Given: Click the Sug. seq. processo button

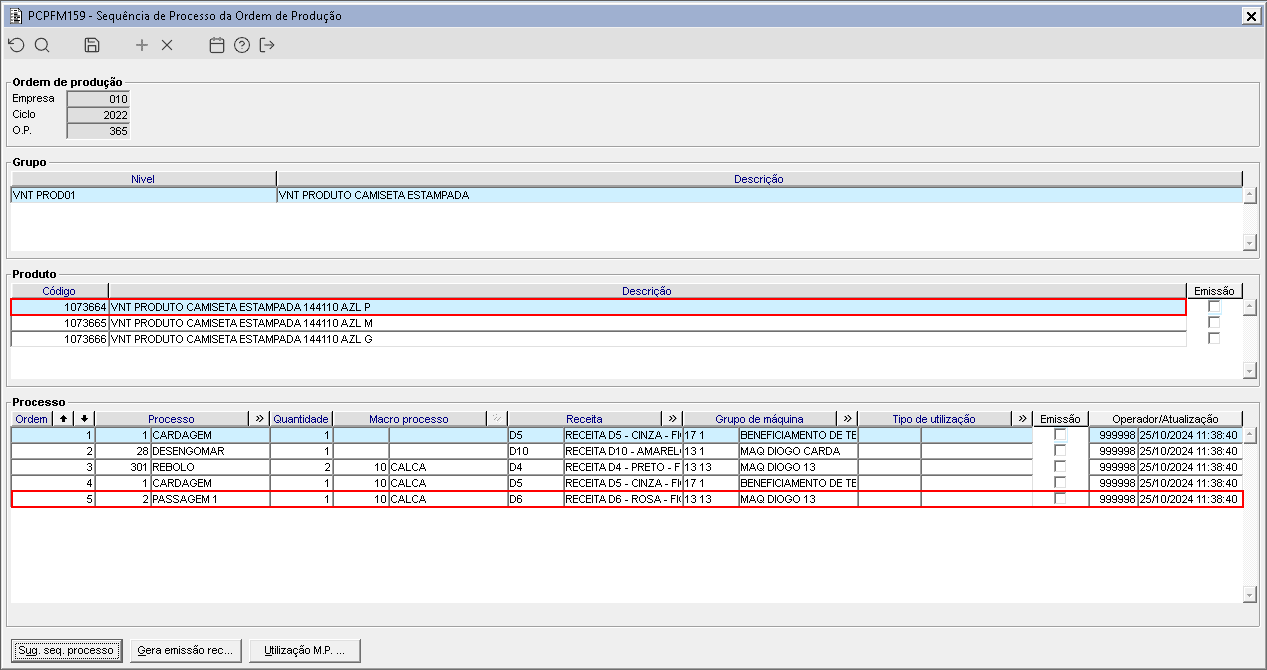Looking at the screenshot, I should (66, 650).
